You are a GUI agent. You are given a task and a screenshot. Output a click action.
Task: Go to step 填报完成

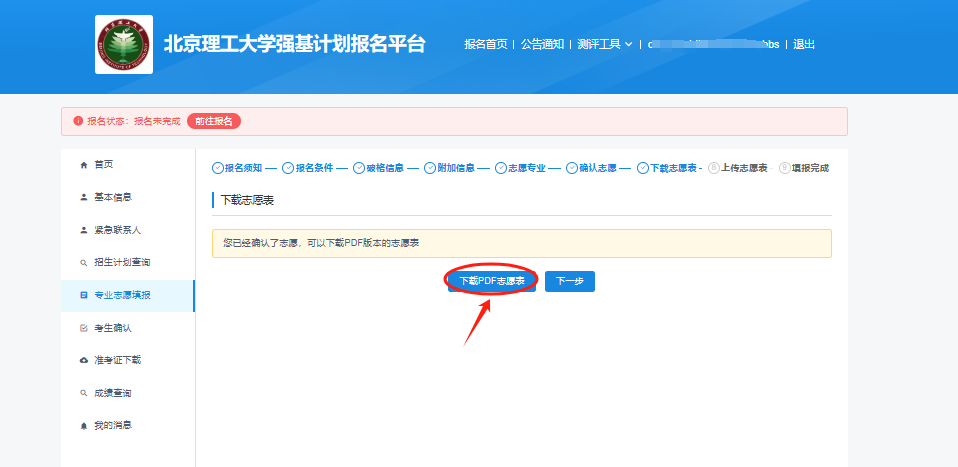point(811,168)
